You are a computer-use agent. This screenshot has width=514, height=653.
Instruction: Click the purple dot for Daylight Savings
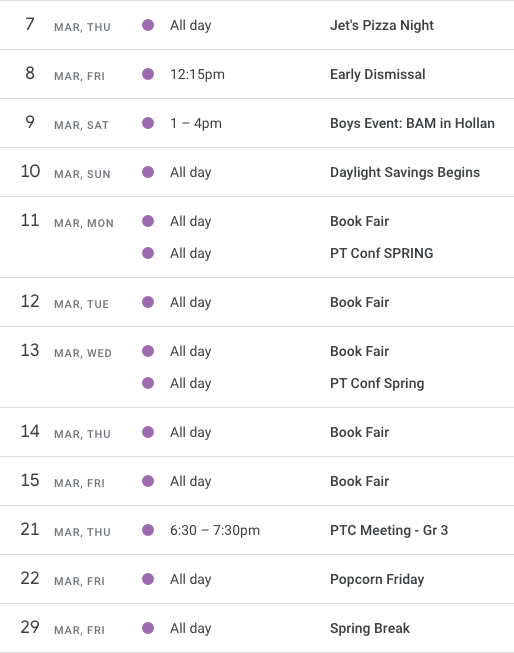coord(148,172)
